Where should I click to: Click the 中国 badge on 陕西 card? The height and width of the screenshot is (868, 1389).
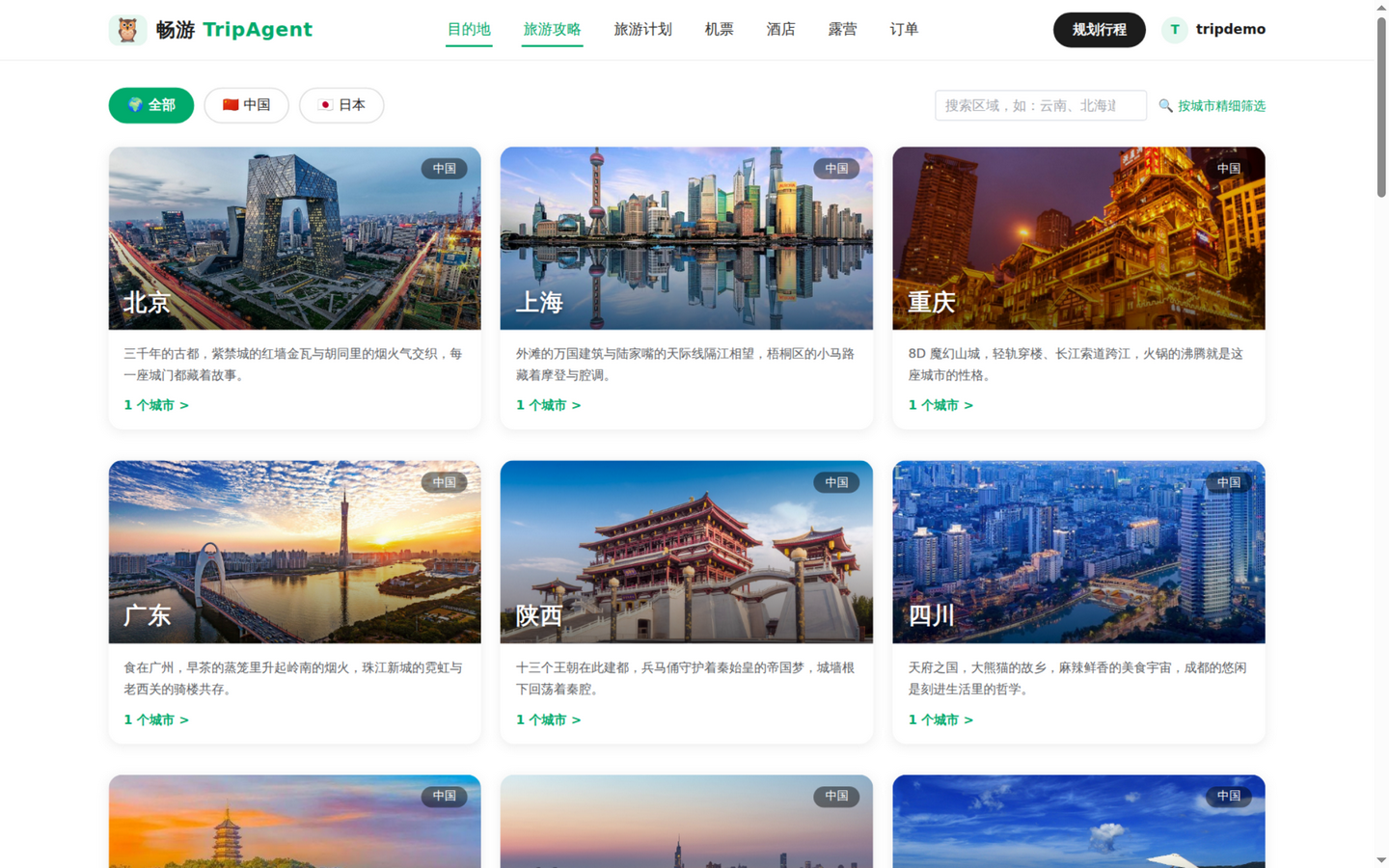click(836, 482)
